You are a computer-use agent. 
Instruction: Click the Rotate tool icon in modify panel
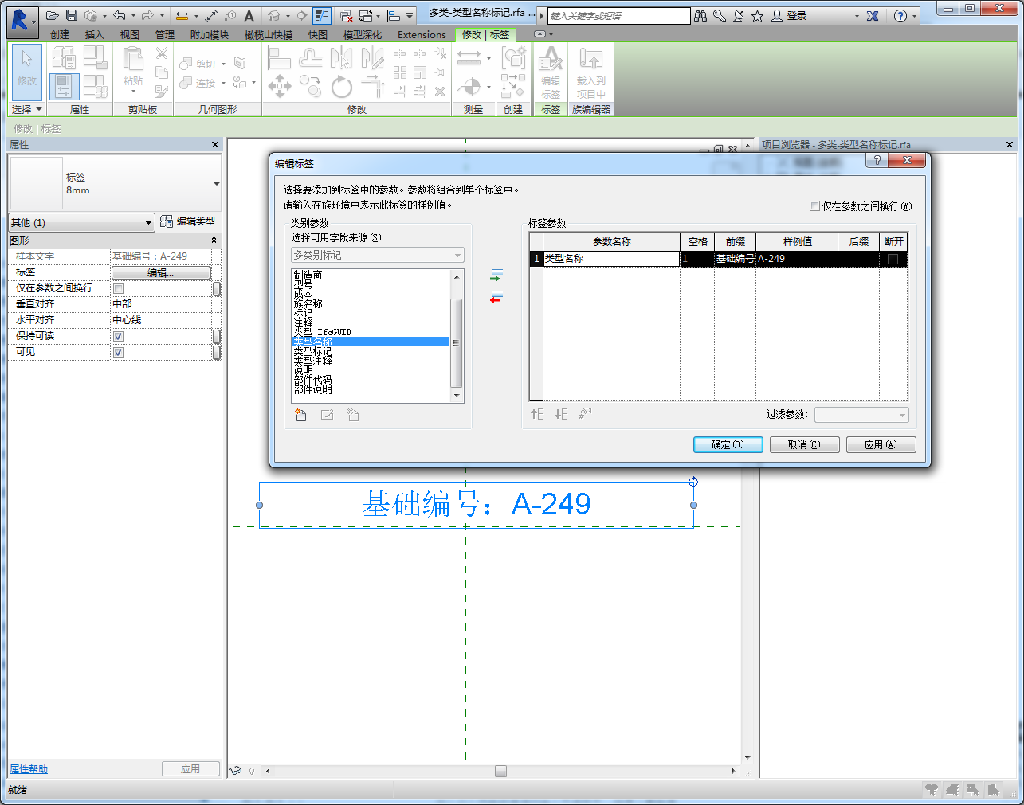(x=342, y=86)
